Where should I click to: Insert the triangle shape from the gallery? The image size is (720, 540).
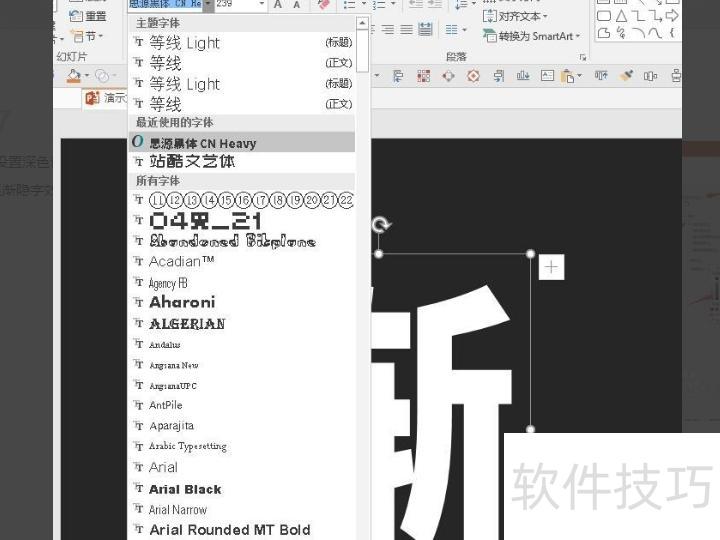[x=621, y=16]
